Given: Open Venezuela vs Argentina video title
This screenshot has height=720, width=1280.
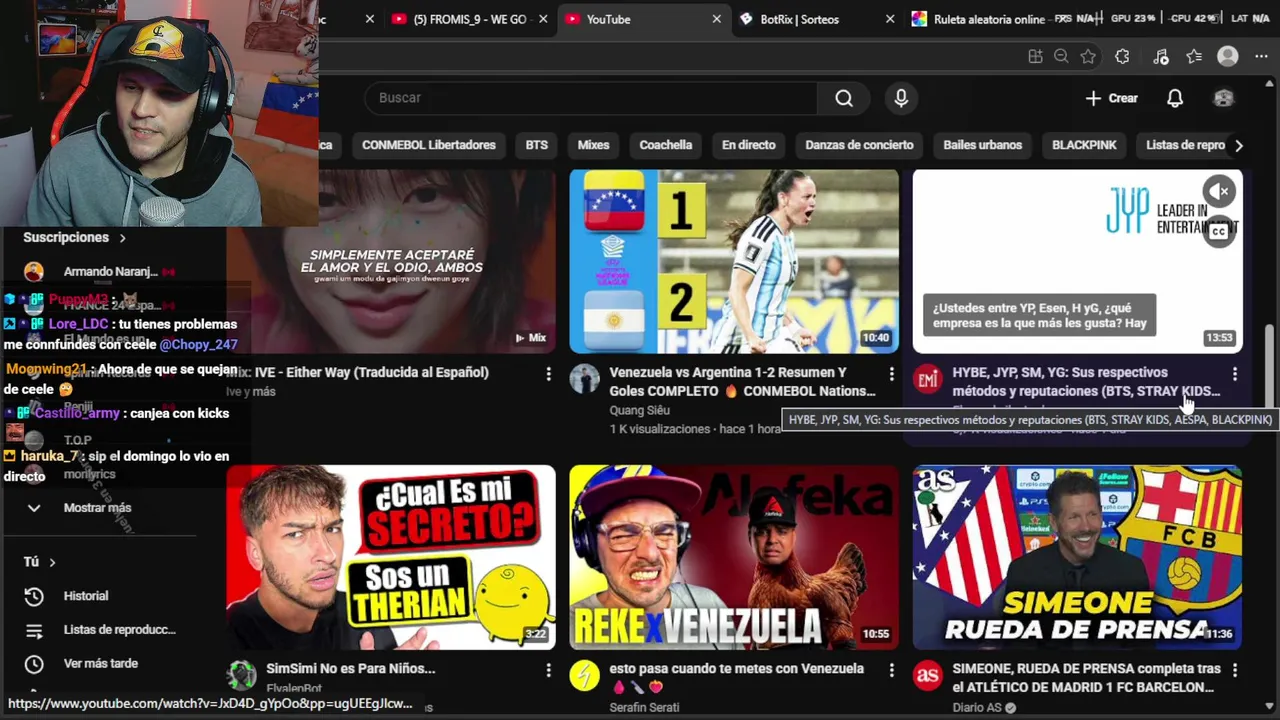Looking at the screenshot, I should coord(742,382).
